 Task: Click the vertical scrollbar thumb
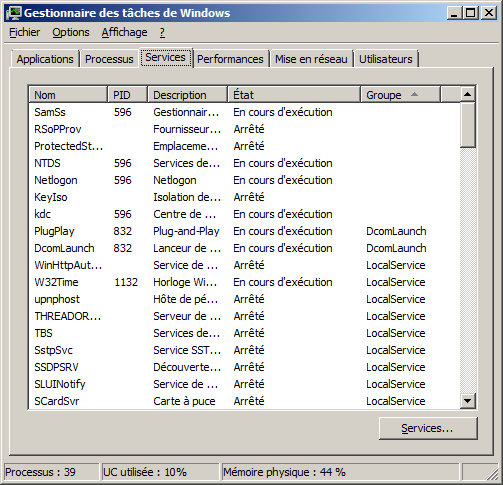[x=467, y=125]
